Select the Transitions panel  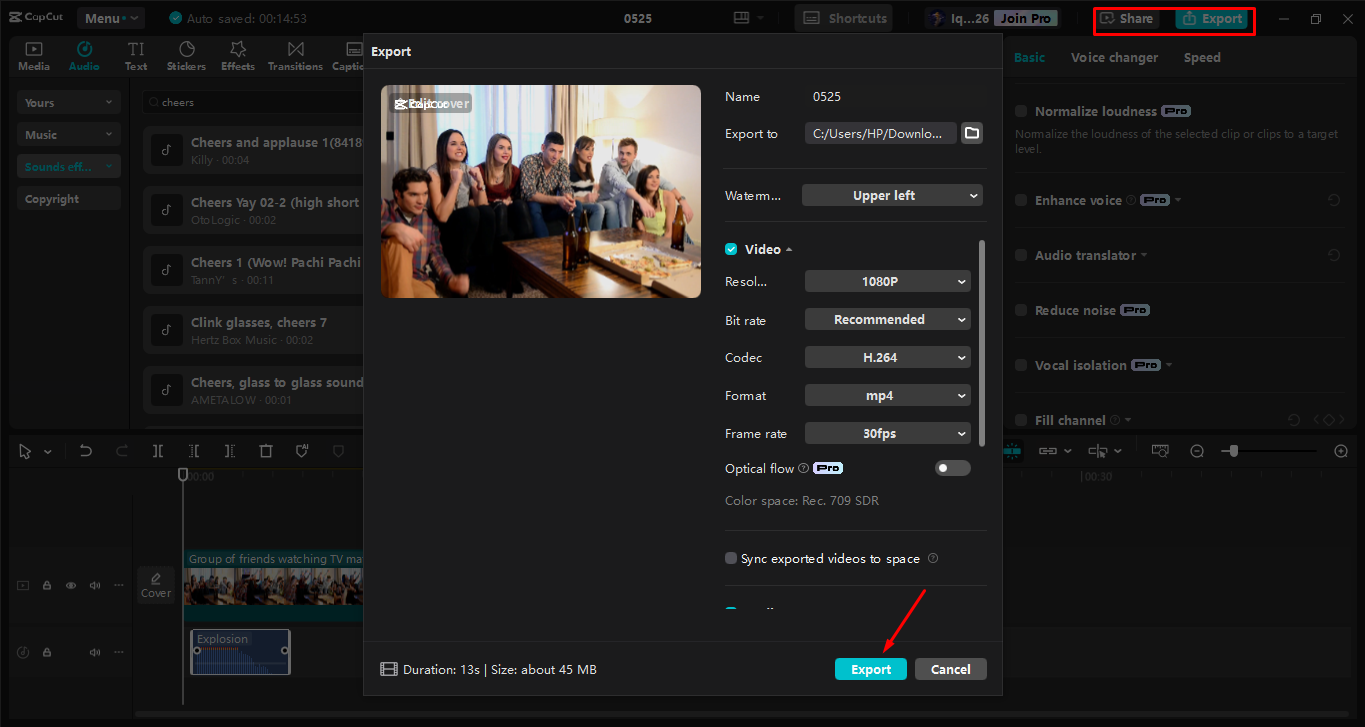[x=295, y=55]
